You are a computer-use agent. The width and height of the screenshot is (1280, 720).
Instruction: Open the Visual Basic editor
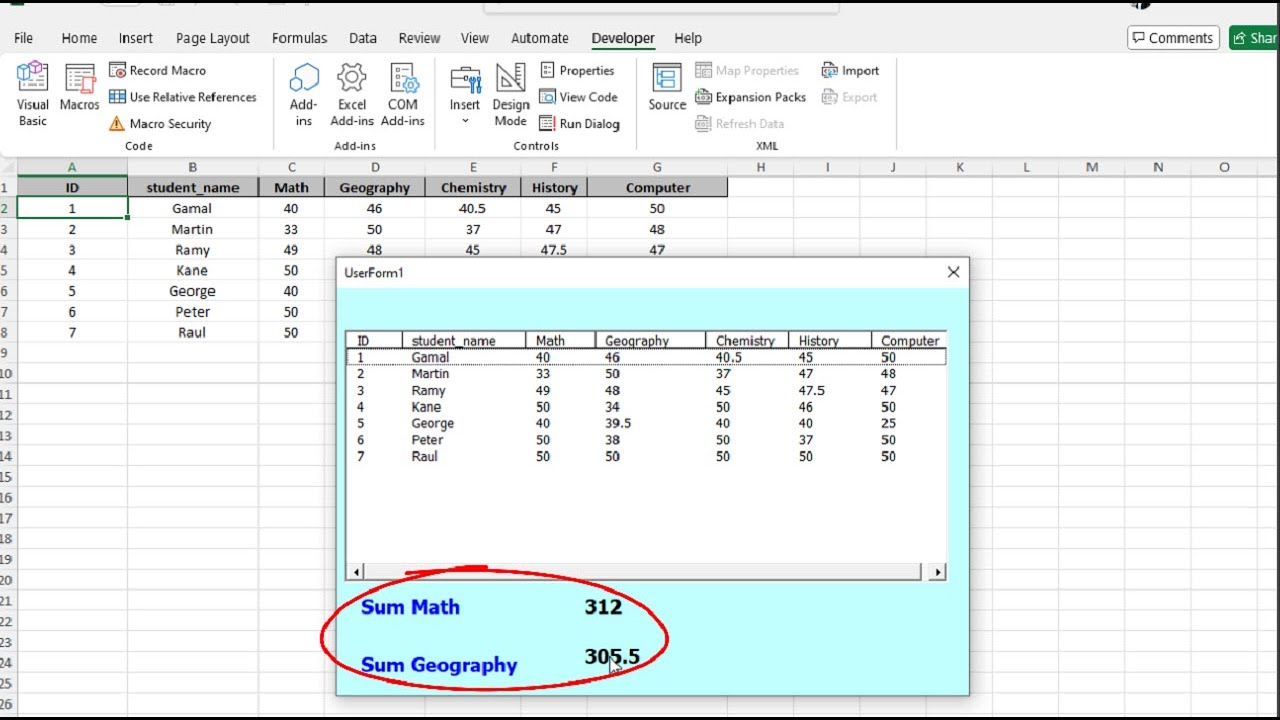33,94
